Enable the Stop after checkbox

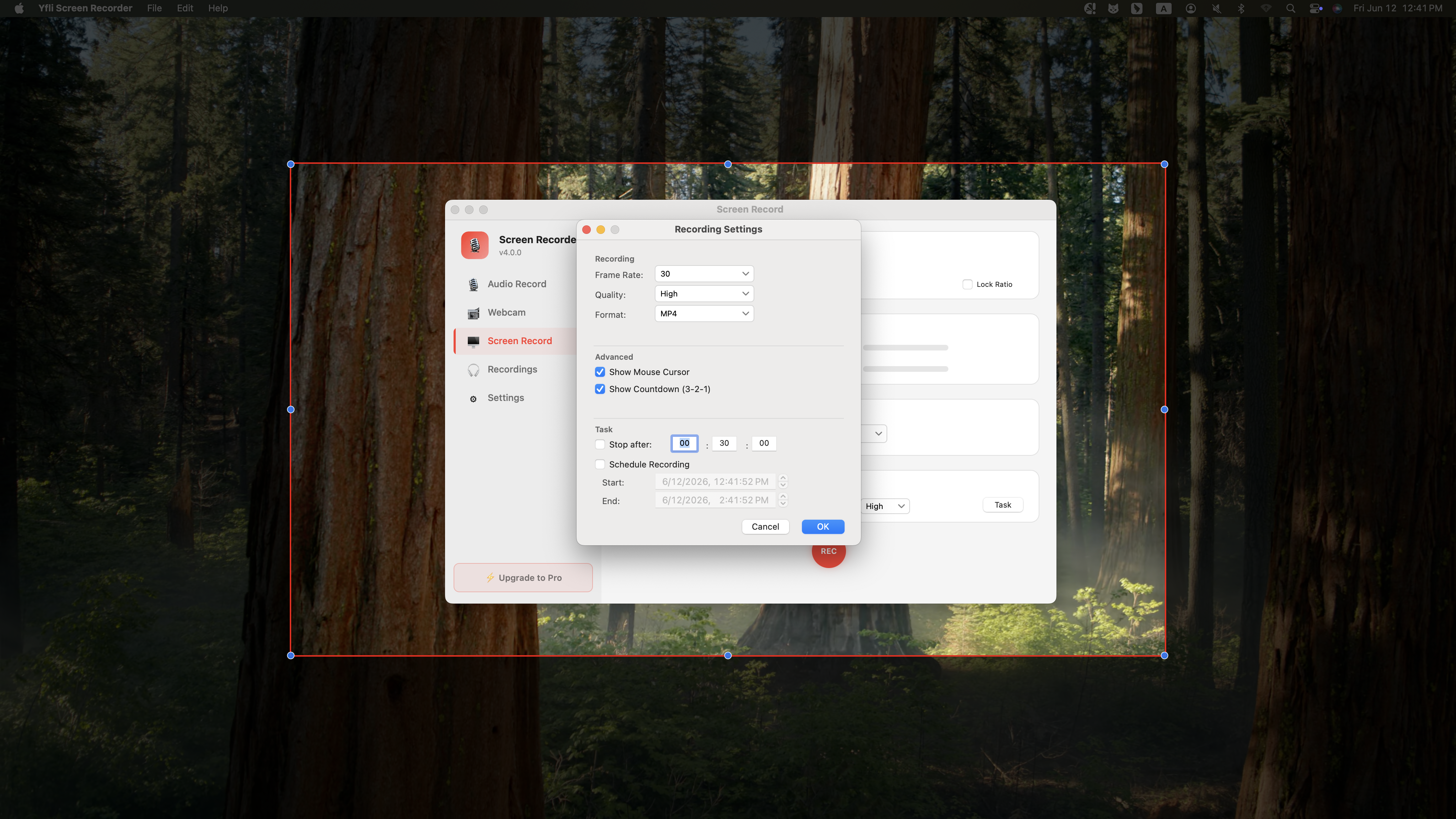coord(600,445)
